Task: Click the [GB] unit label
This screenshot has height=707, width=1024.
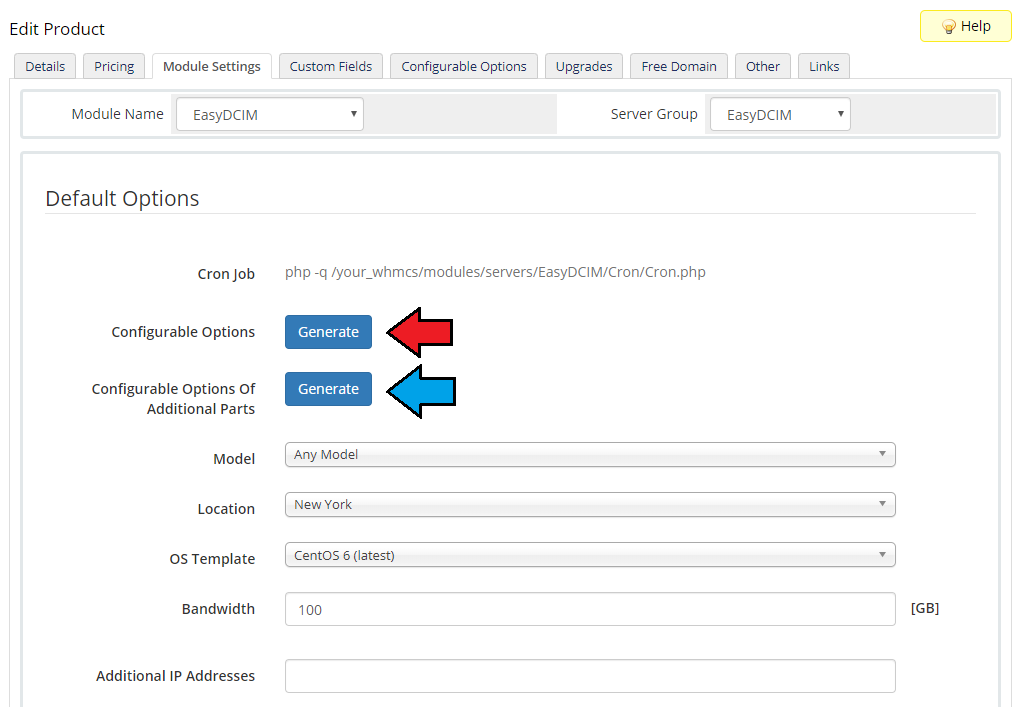Action: pos(925,608)
